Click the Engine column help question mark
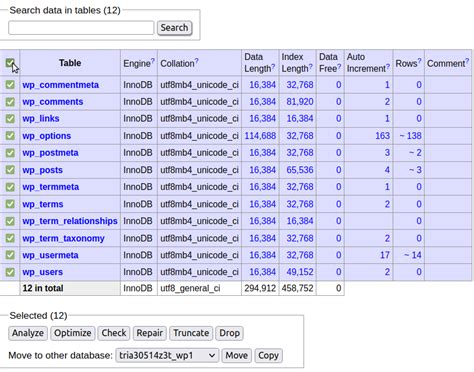 point(153,61)
